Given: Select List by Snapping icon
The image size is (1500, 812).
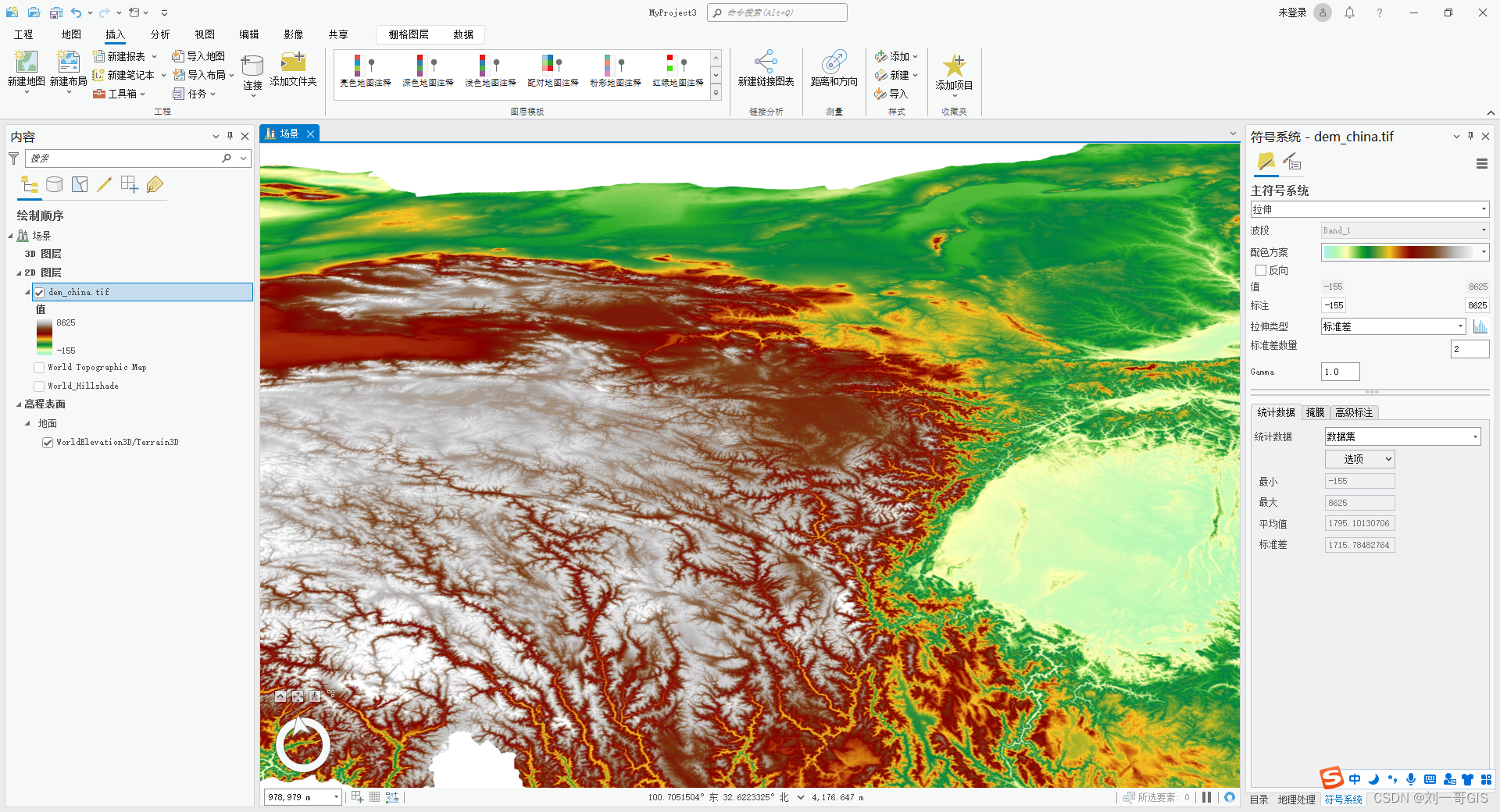Looking at the screenshot, I should tap(130, 184).
